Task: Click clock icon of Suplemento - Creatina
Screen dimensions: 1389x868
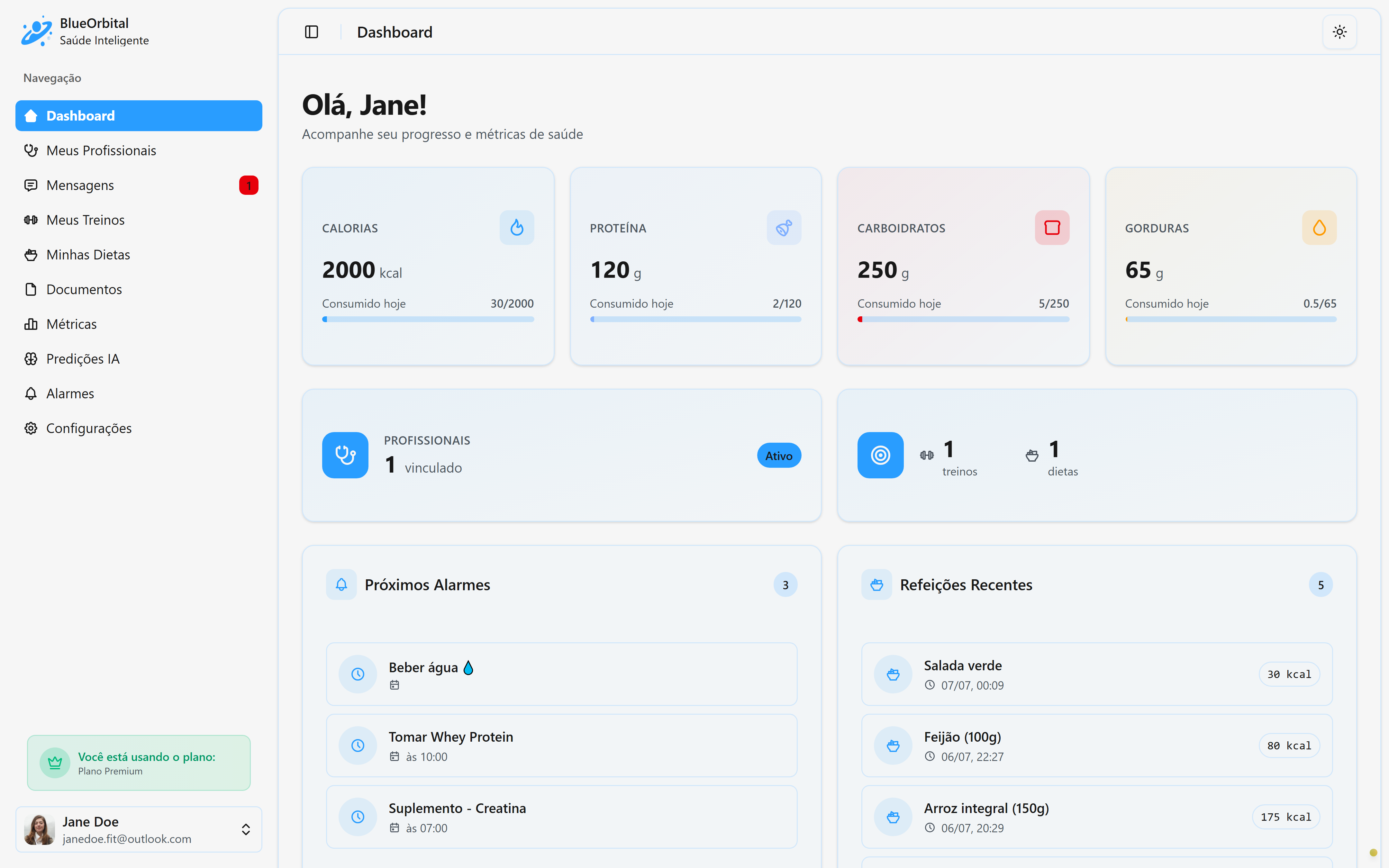Action: [x=358, y=817]
